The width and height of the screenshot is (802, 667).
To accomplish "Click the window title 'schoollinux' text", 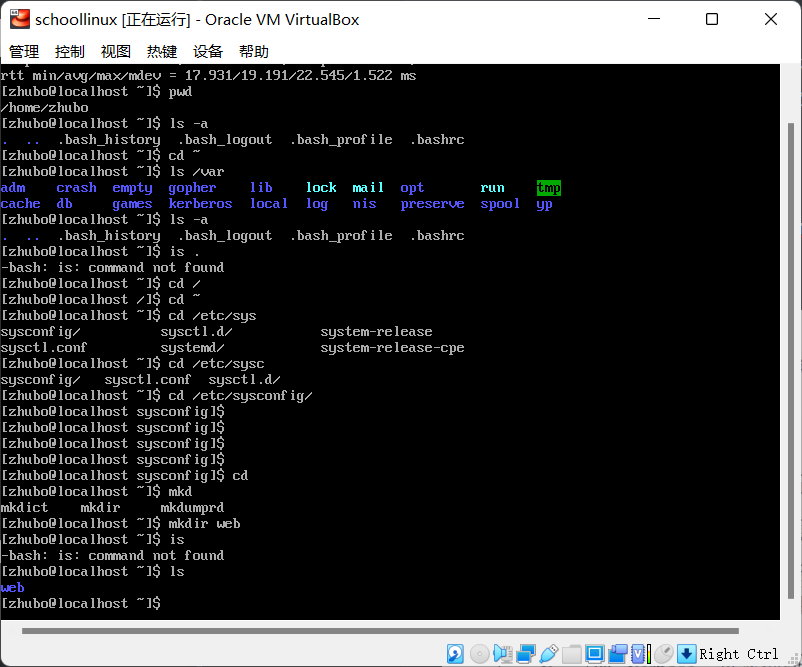I will (x=76, y=19).
